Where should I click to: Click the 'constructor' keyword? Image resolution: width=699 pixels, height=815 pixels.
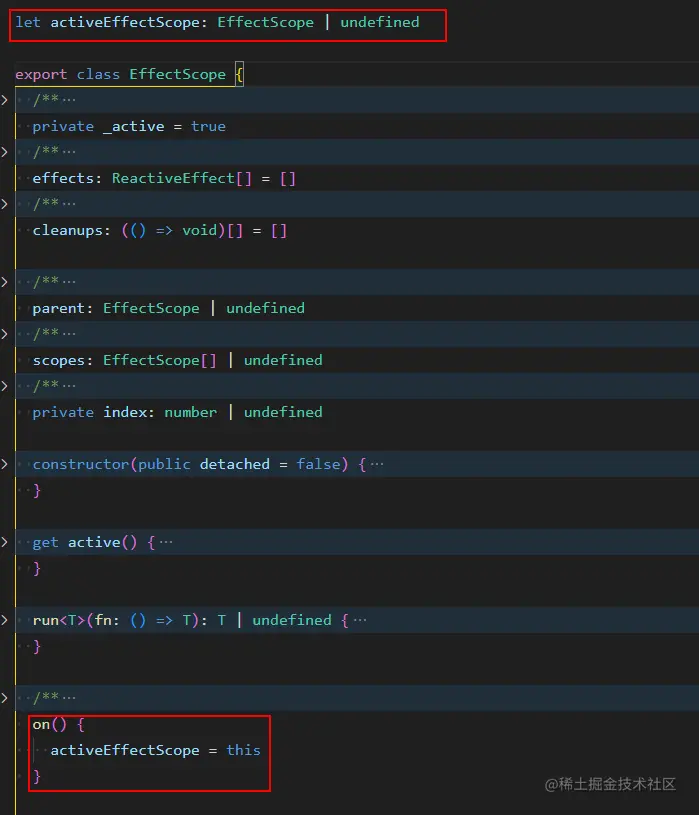coord(81,464)
